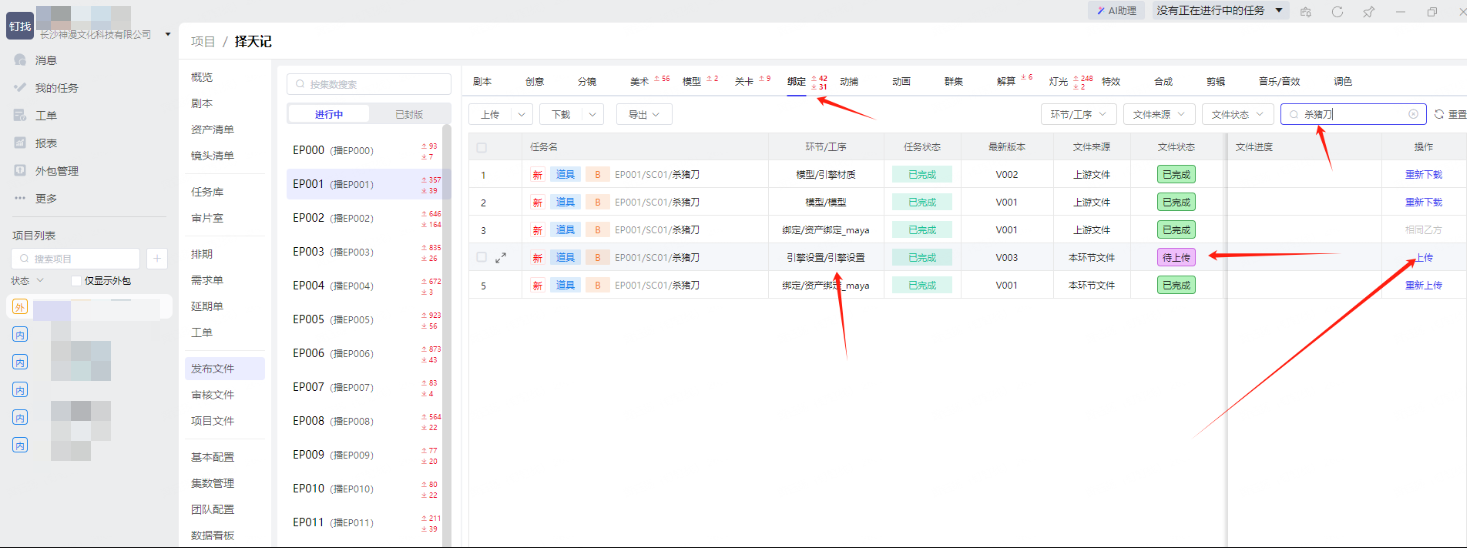Click the expand arrows icon in row 4
Image resolution: width=1467 pixels, height=548 pixels.
point(501,258)
